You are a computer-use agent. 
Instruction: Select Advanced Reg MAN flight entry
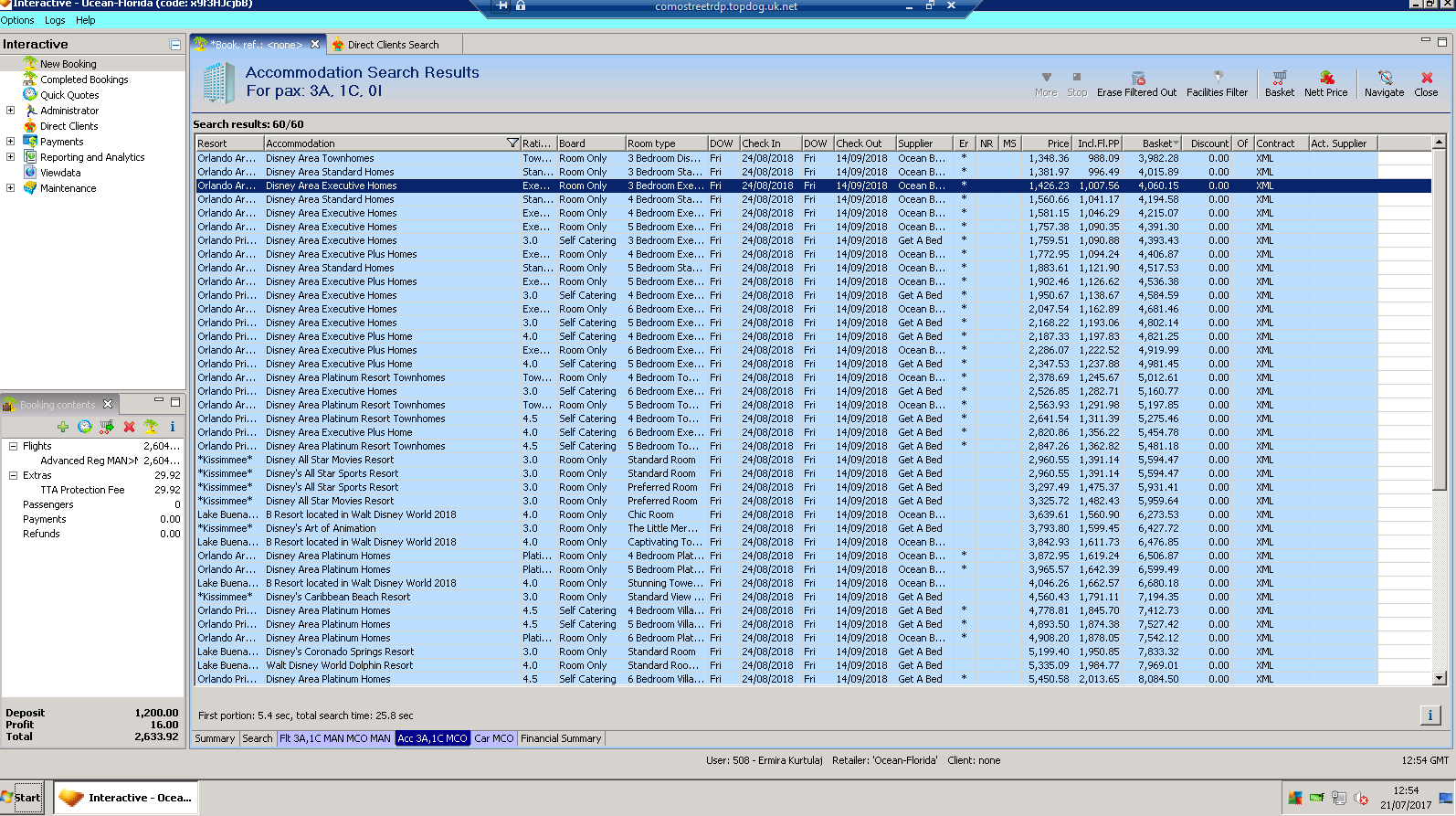[x=89, y=461]
